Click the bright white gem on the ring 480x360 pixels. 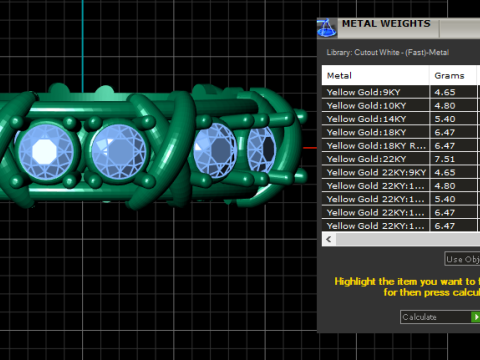coord(46,151)
